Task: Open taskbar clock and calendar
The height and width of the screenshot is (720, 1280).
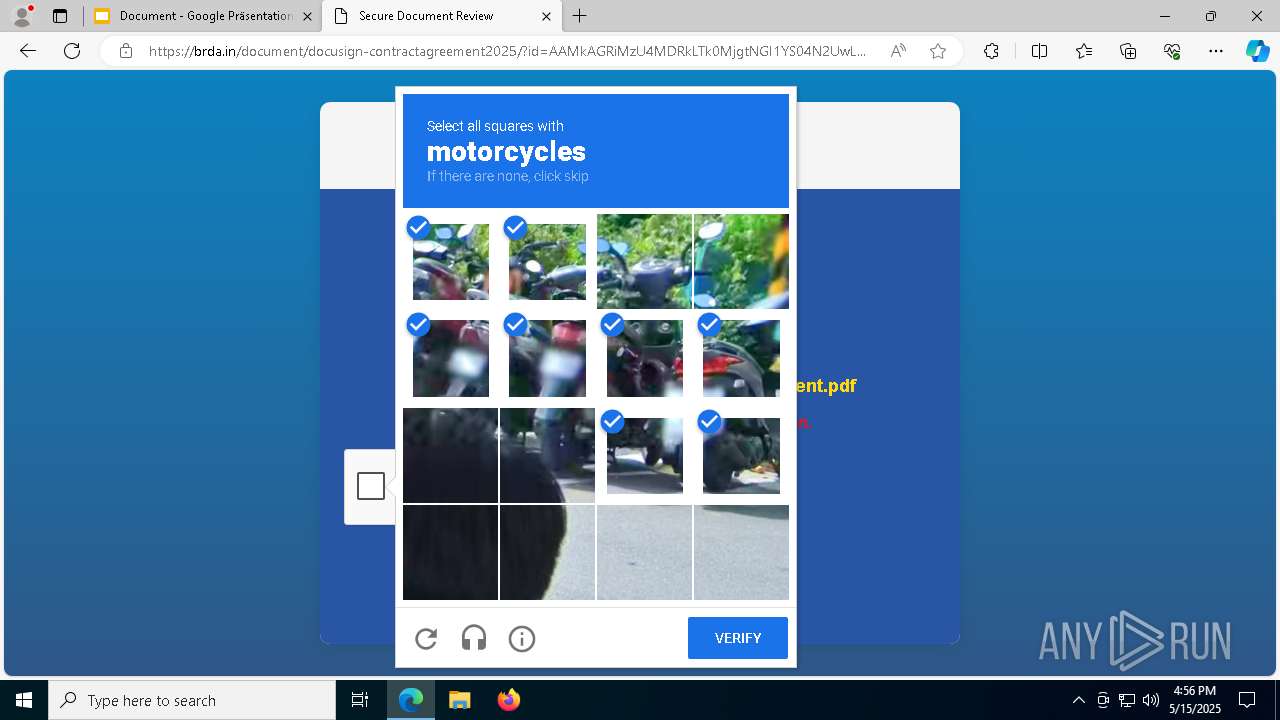Action: (x=1195, y=700)
